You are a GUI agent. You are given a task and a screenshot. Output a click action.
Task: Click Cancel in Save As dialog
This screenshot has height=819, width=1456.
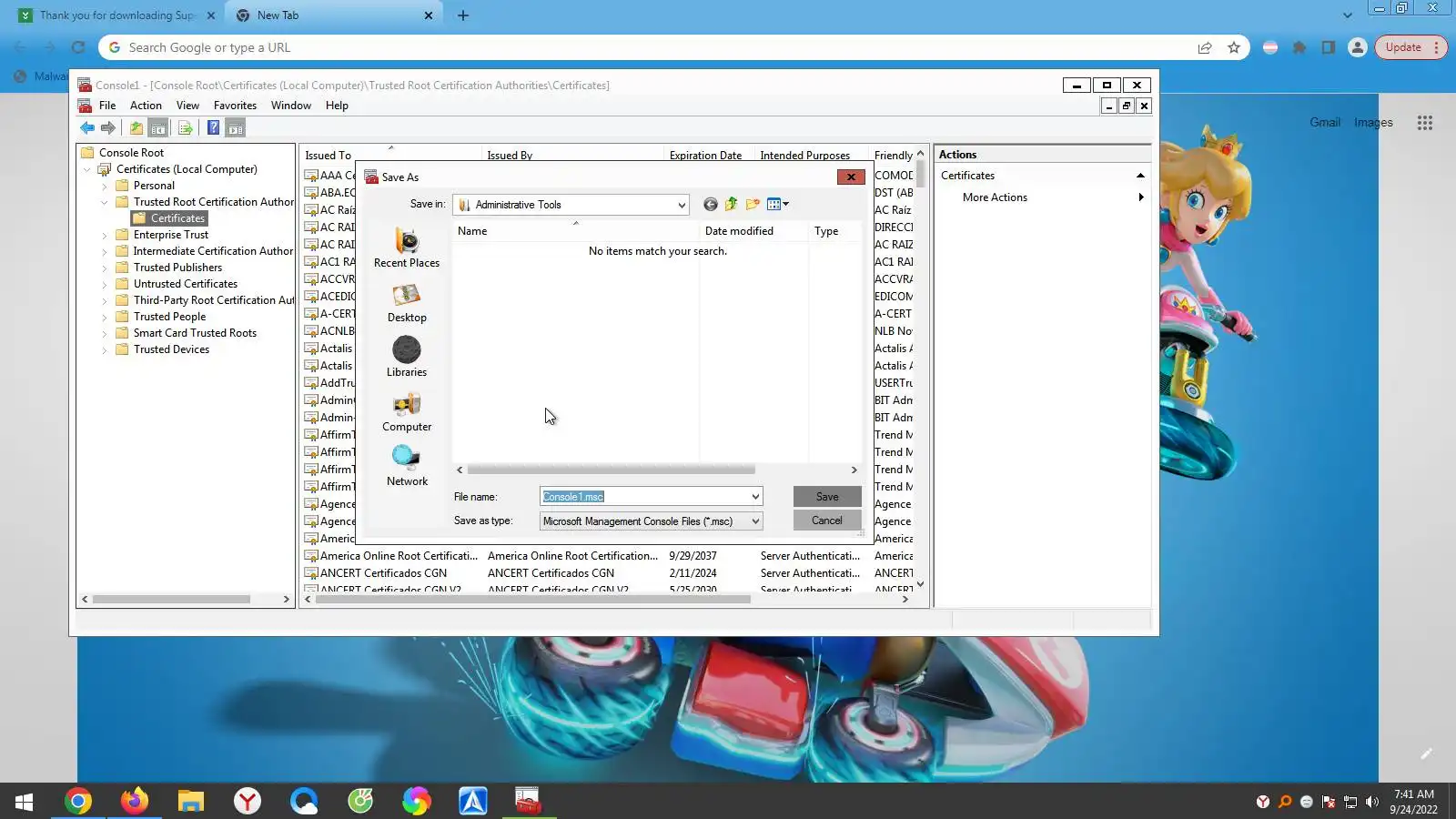click(x=827, y=521)
